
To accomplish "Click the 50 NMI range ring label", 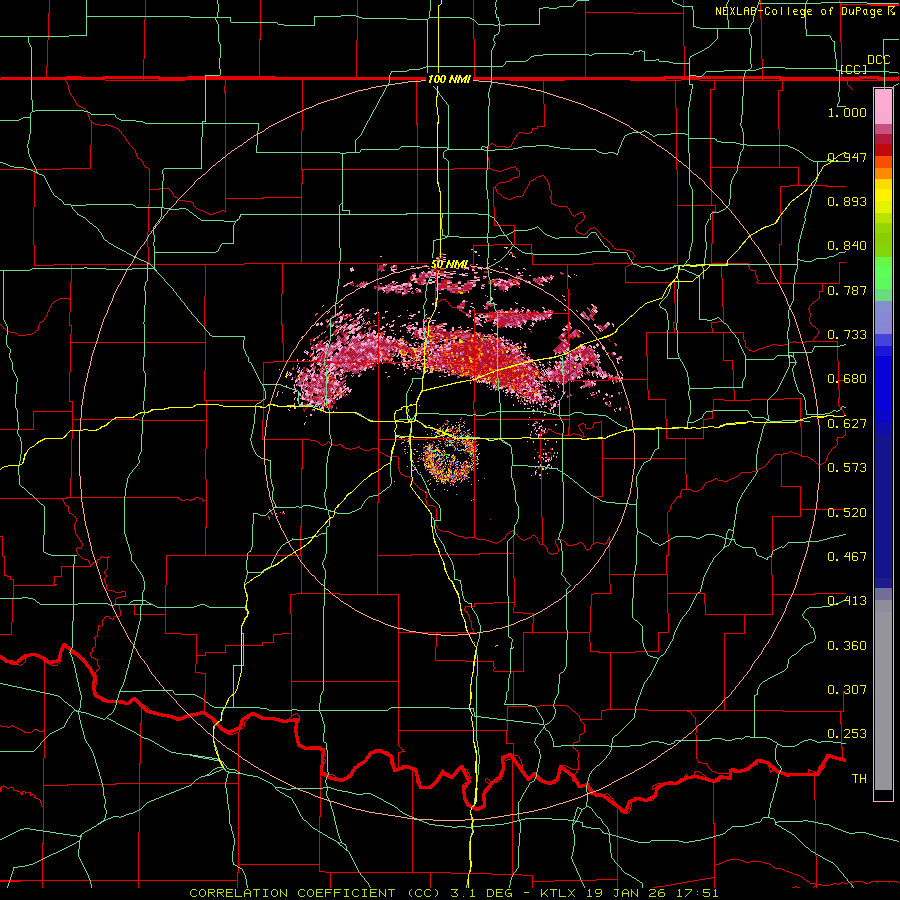I will (449, 265).
